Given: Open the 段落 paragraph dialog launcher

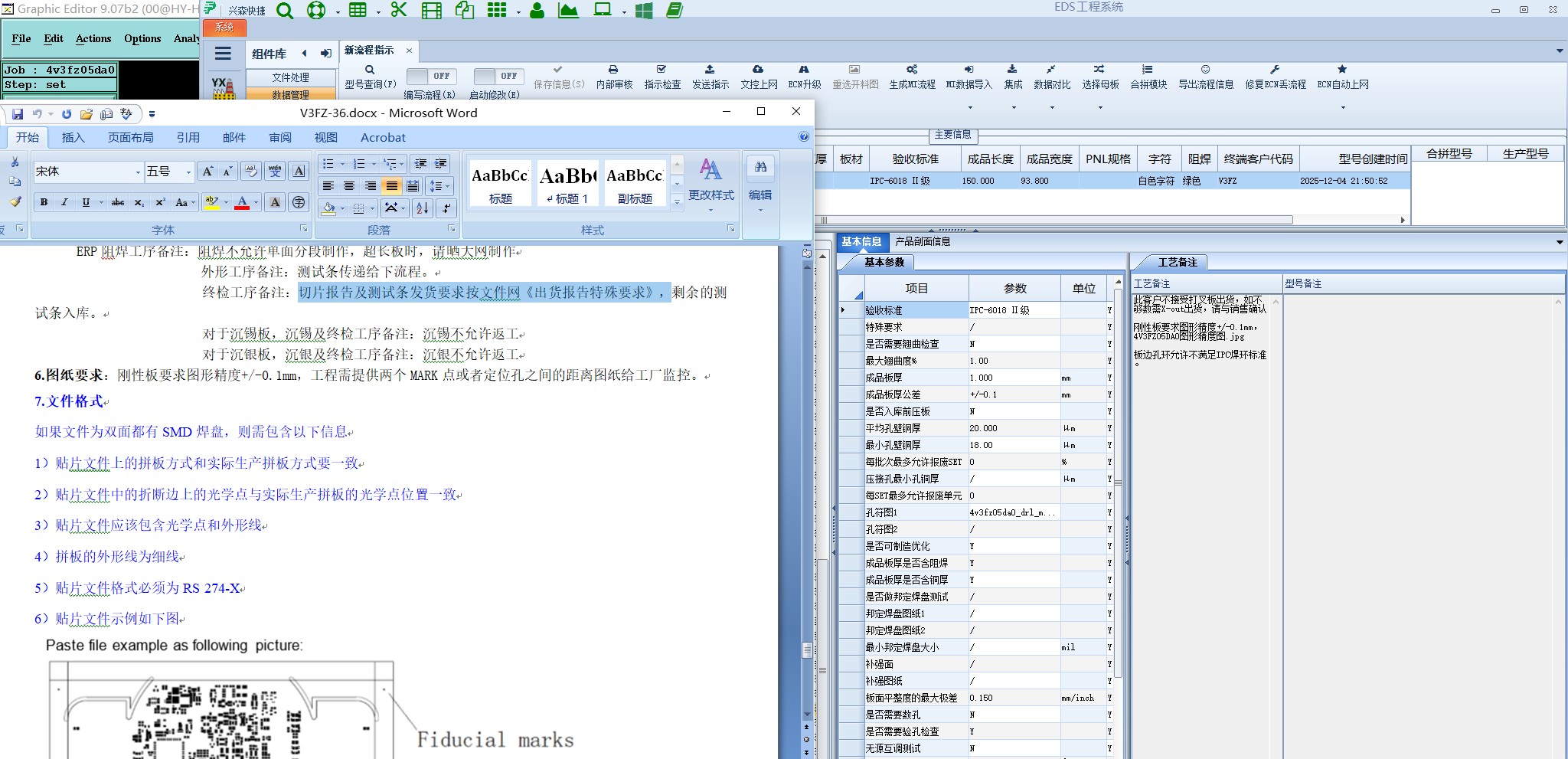Looking at the screenshot, I should pos(451,229).
